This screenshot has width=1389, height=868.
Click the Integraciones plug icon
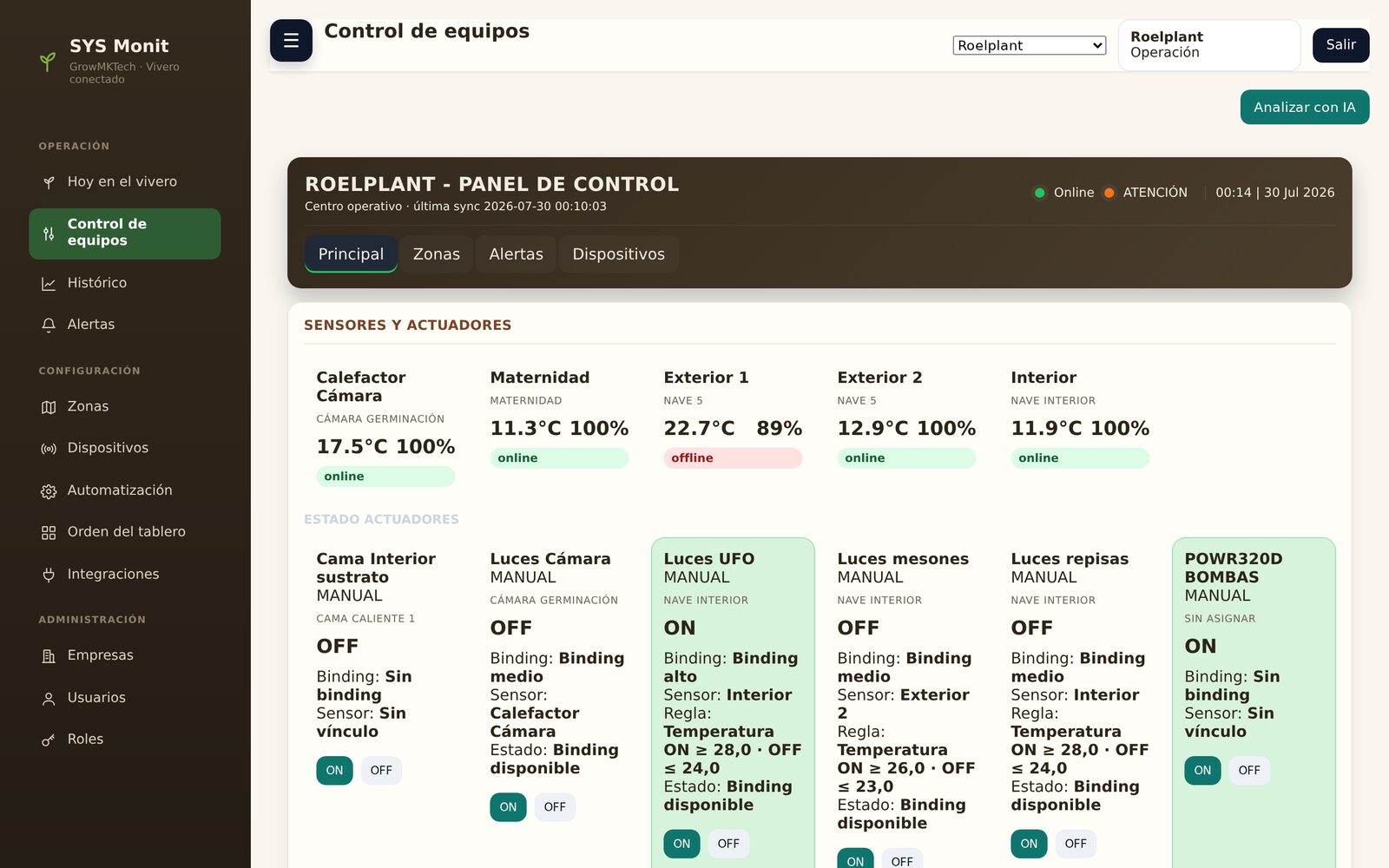[x=49, y=575]
